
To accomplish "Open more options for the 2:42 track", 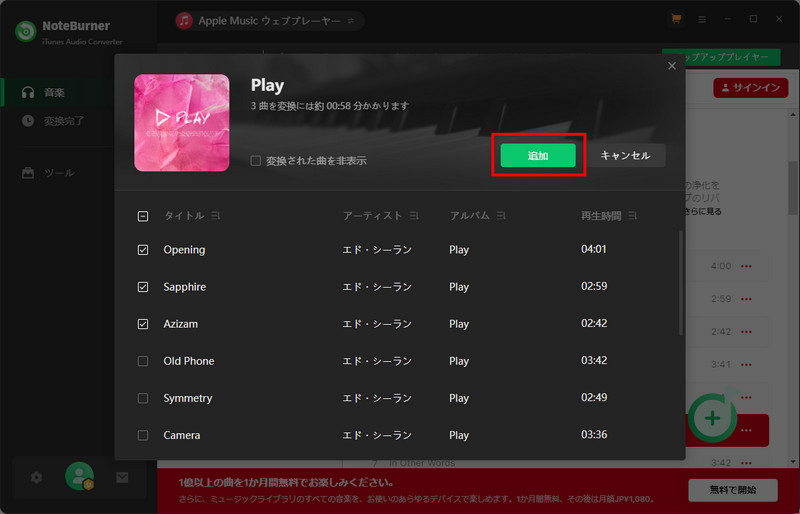I will [x=746, y=332].
